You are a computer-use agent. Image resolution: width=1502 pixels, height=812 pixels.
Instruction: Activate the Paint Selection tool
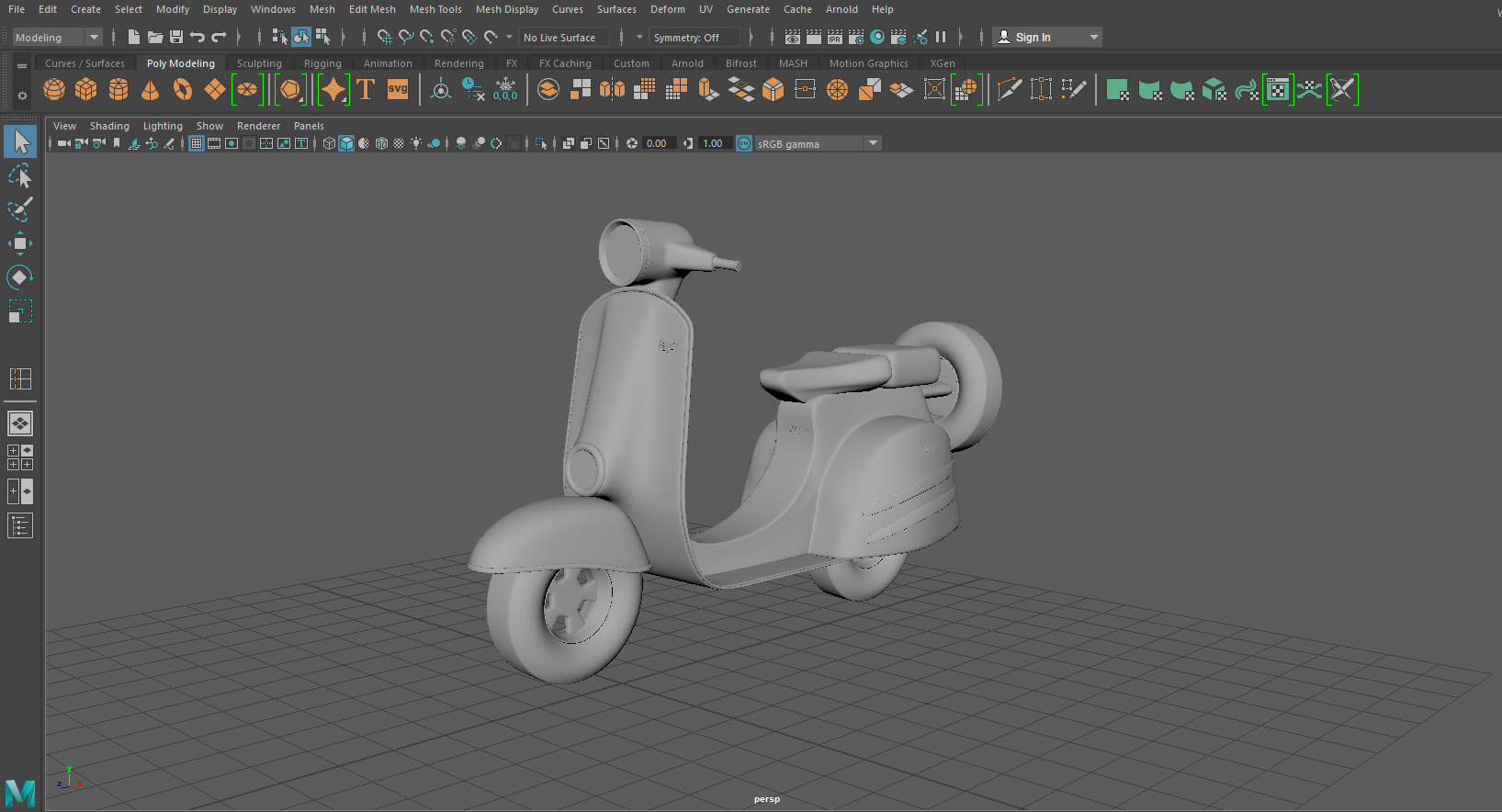click(x=20, y=209)
